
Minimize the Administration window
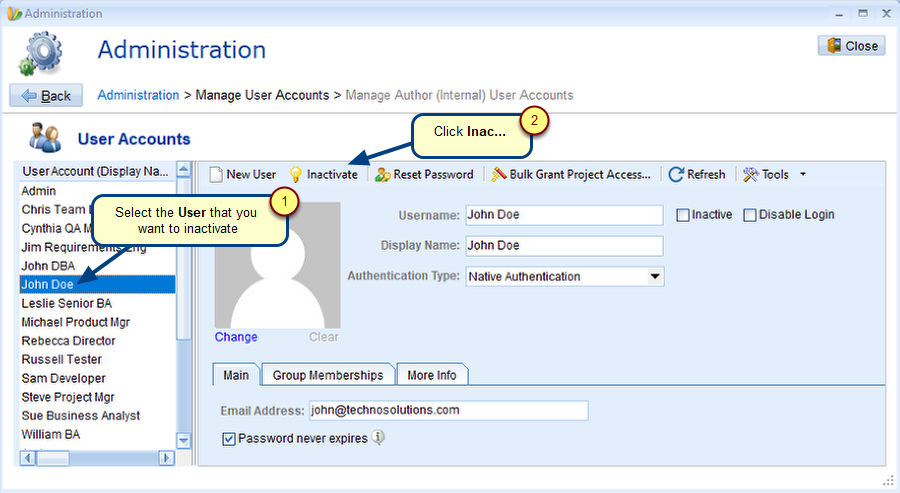click(x=839, y=14)
